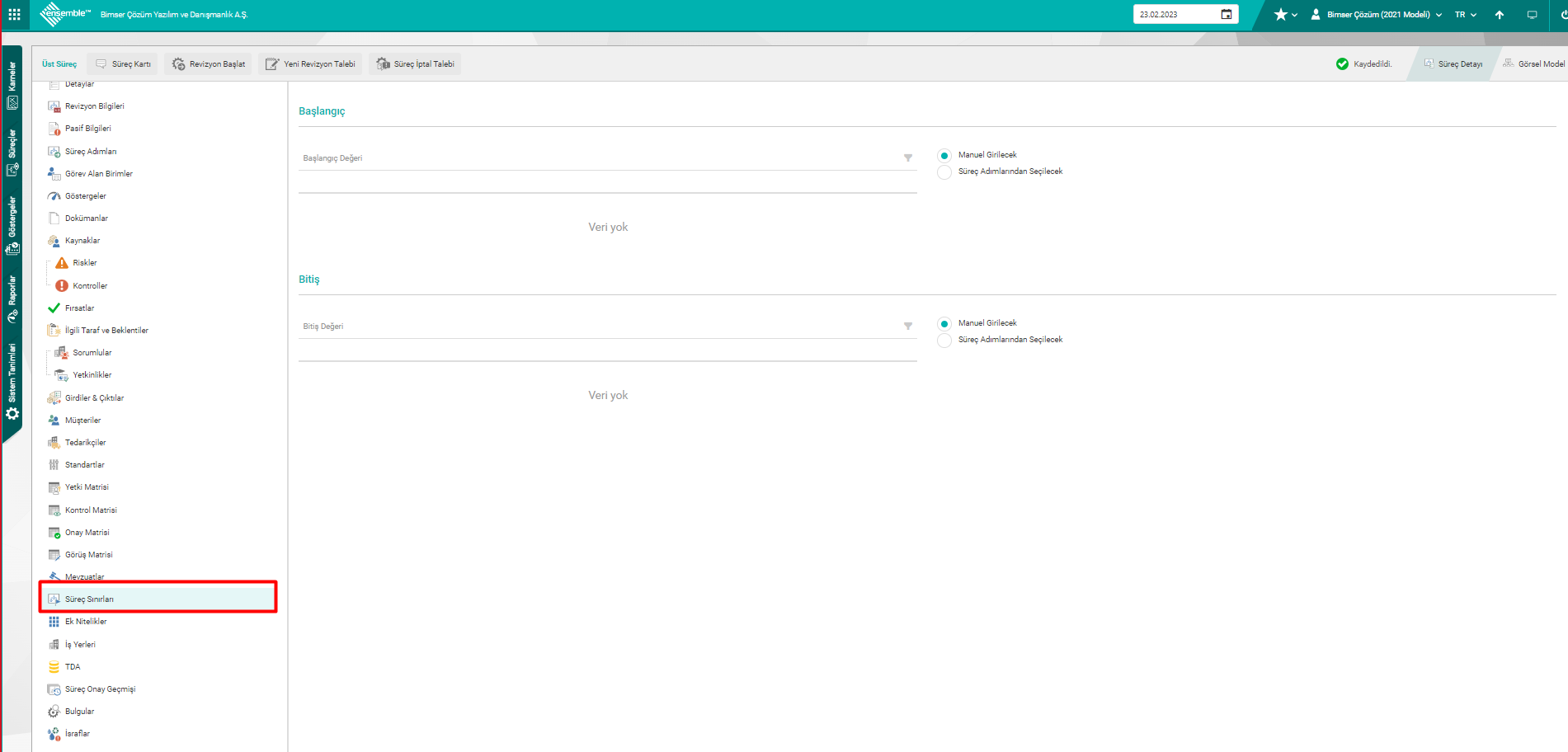Click the Tedarikçiler supplier icon
Screen dimensions: 1568x752
coord(54,443)
